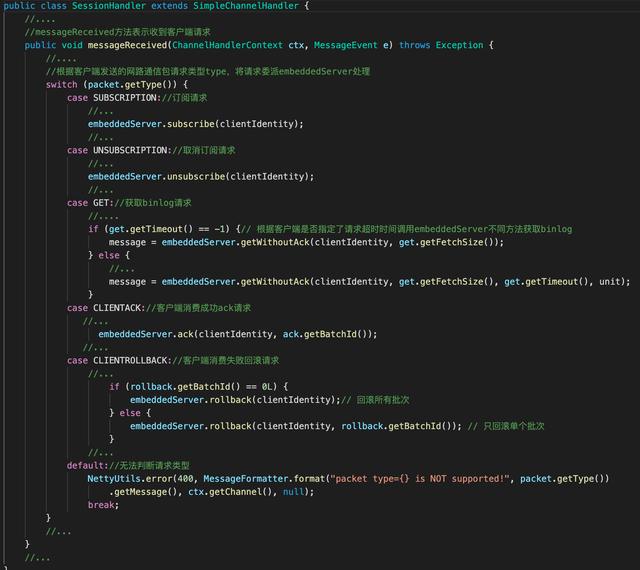Click the ChannelHandlerContext parameter type
This screenshot has height=570, width=640.
227,45
